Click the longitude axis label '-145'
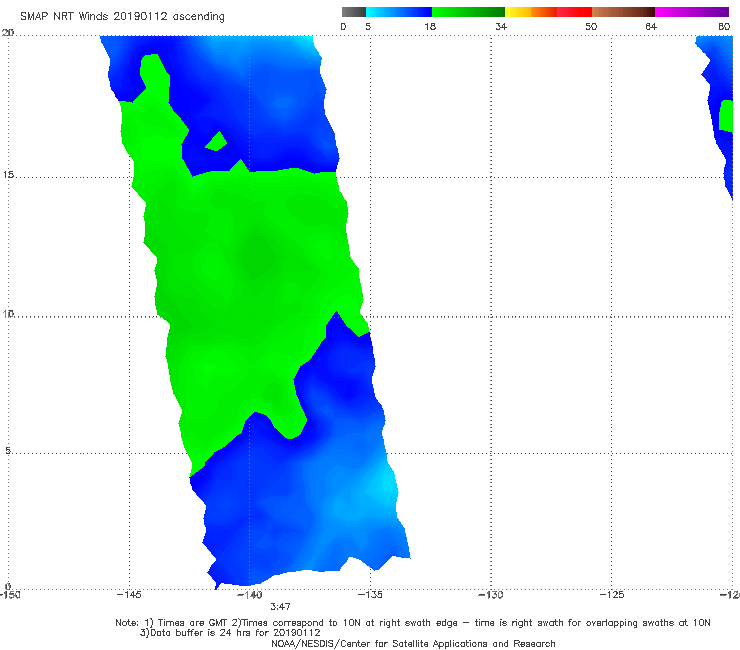This screenshot has height=650, width=740. [129, 595]
